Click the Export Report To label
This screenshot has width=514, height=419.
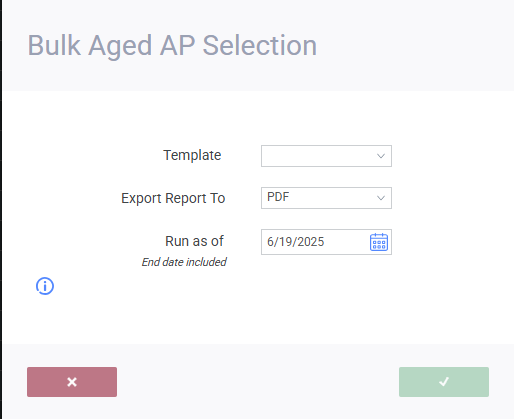pyautogui.click(x=173, y=198)
